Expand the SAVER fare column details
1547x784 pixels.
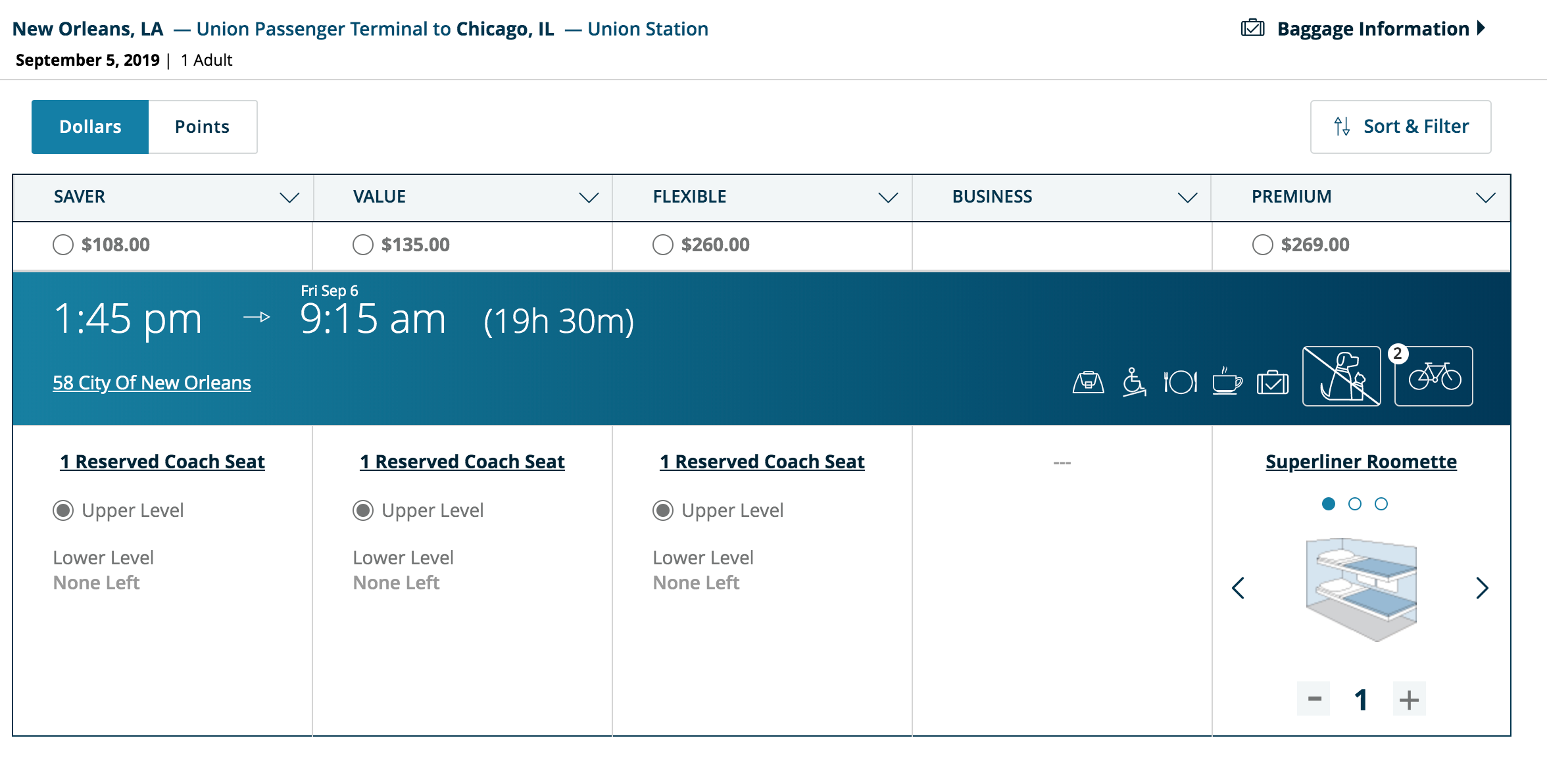click(289, 197)
